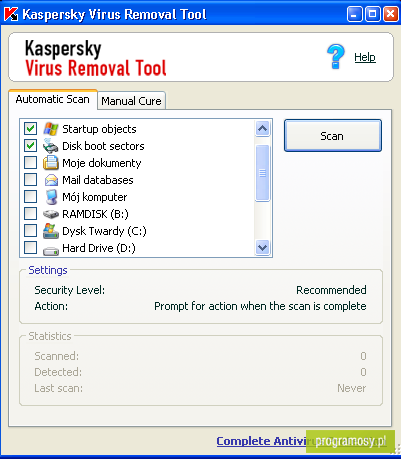Click the Scanned: label

pos(57,356)
